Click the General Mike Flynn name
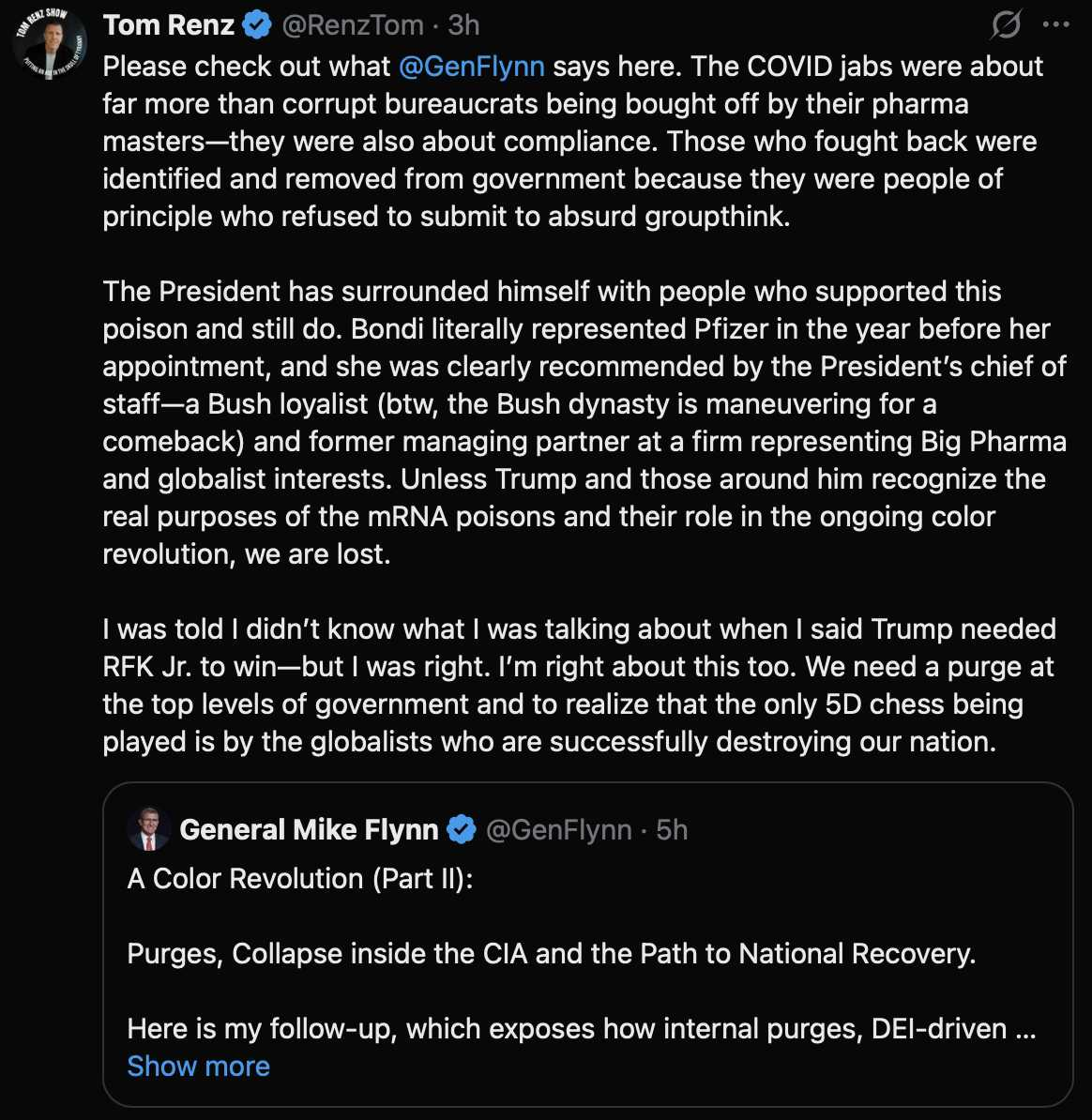Screen dimensions: 1092x1120 [x=309, y=830]
